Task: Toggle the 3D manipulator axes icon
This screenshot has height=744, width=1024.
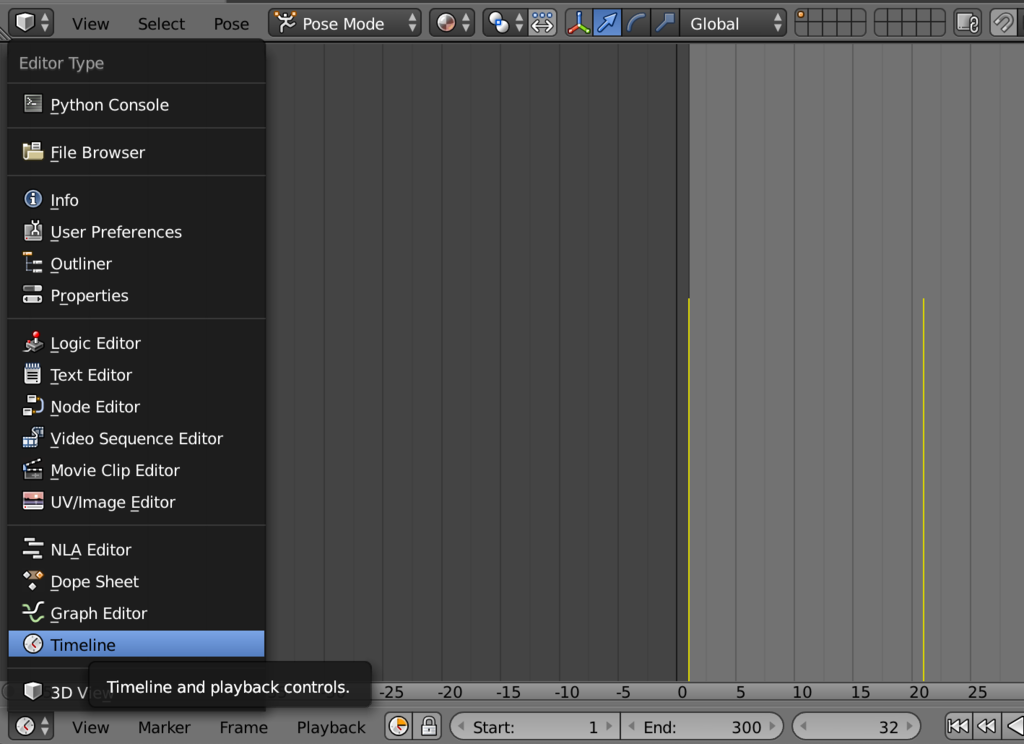Action: coord(579,23)
